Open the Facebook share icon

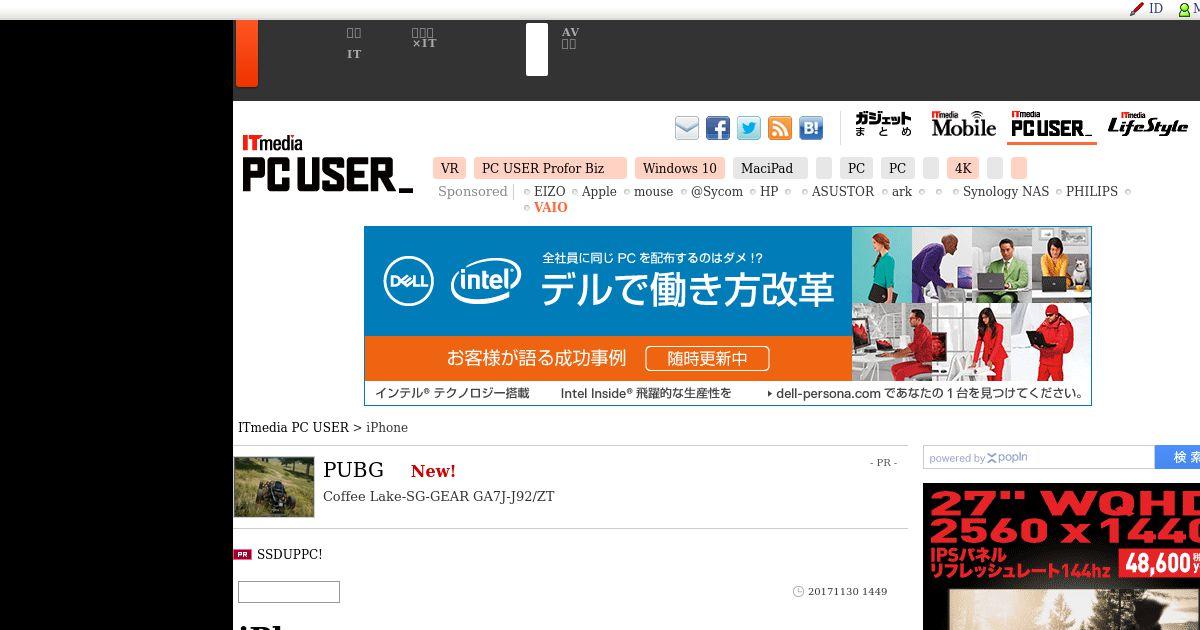click(718, 128)
